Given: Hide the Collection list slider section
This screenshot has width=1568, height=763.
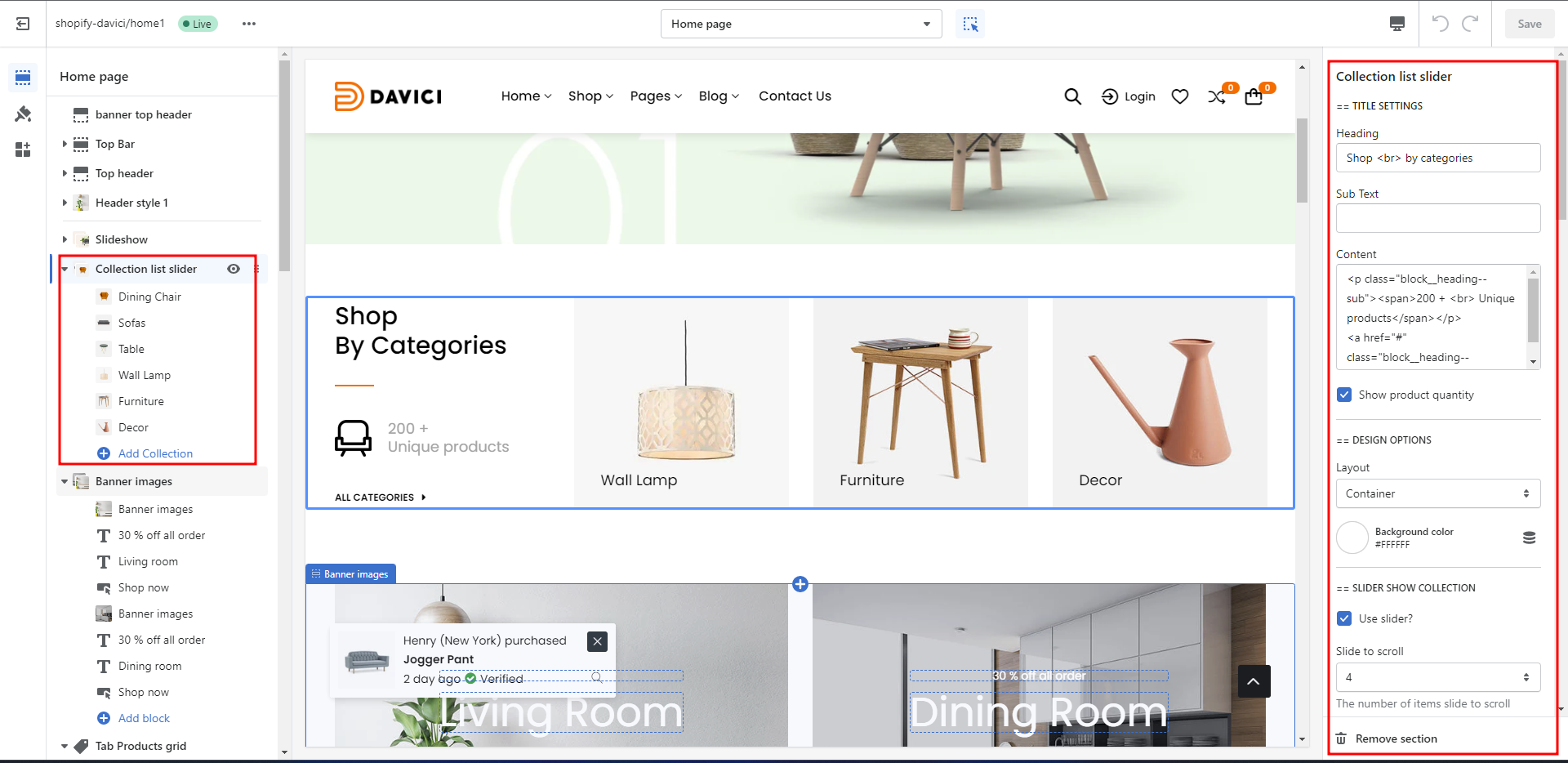Looking at the screenshot, I should (234, 269).
